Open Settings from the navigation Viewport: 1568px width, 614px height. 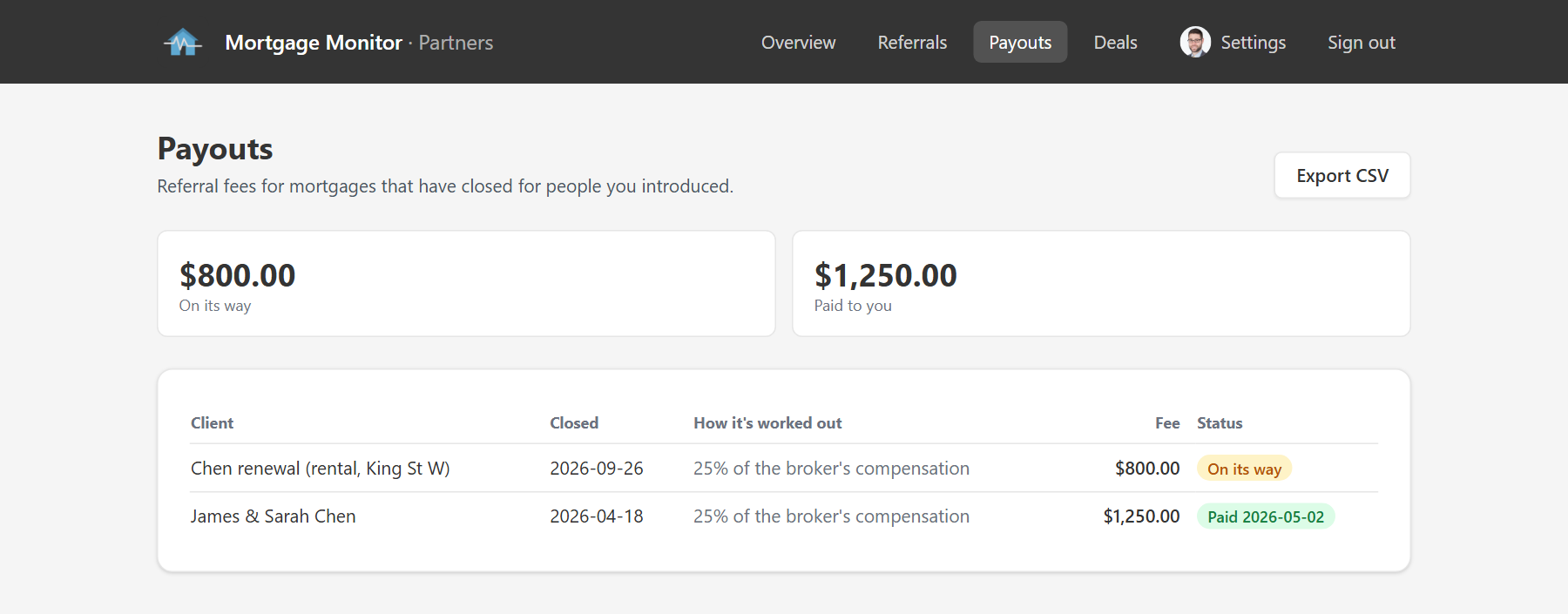(x=1253, y=42)
